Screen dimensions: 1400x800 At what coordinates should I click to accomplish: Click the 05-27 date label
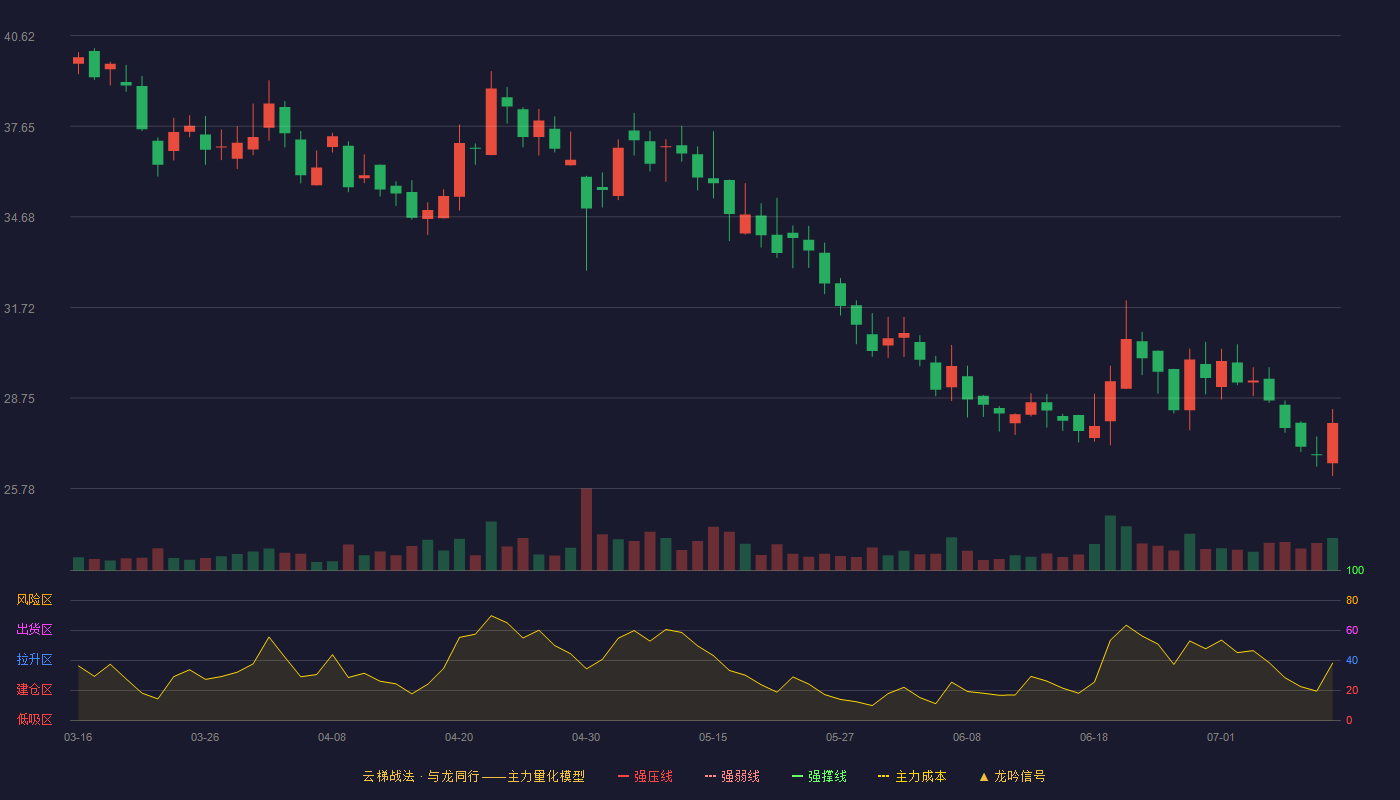pyautogui.click(x=840, y=737)
